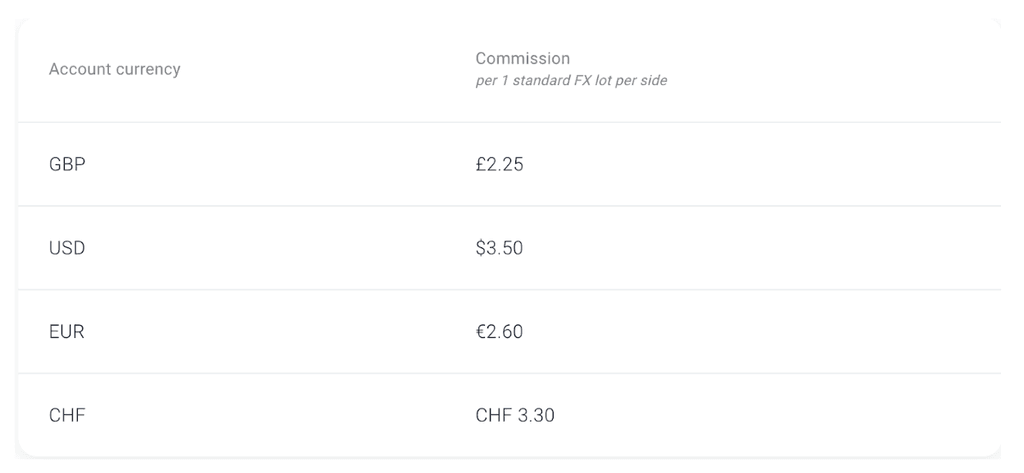Image resolution: width=1024 pixels, height=473 pixels.
Task: Click the £2.25 commission value
Action: click(499, 165)
